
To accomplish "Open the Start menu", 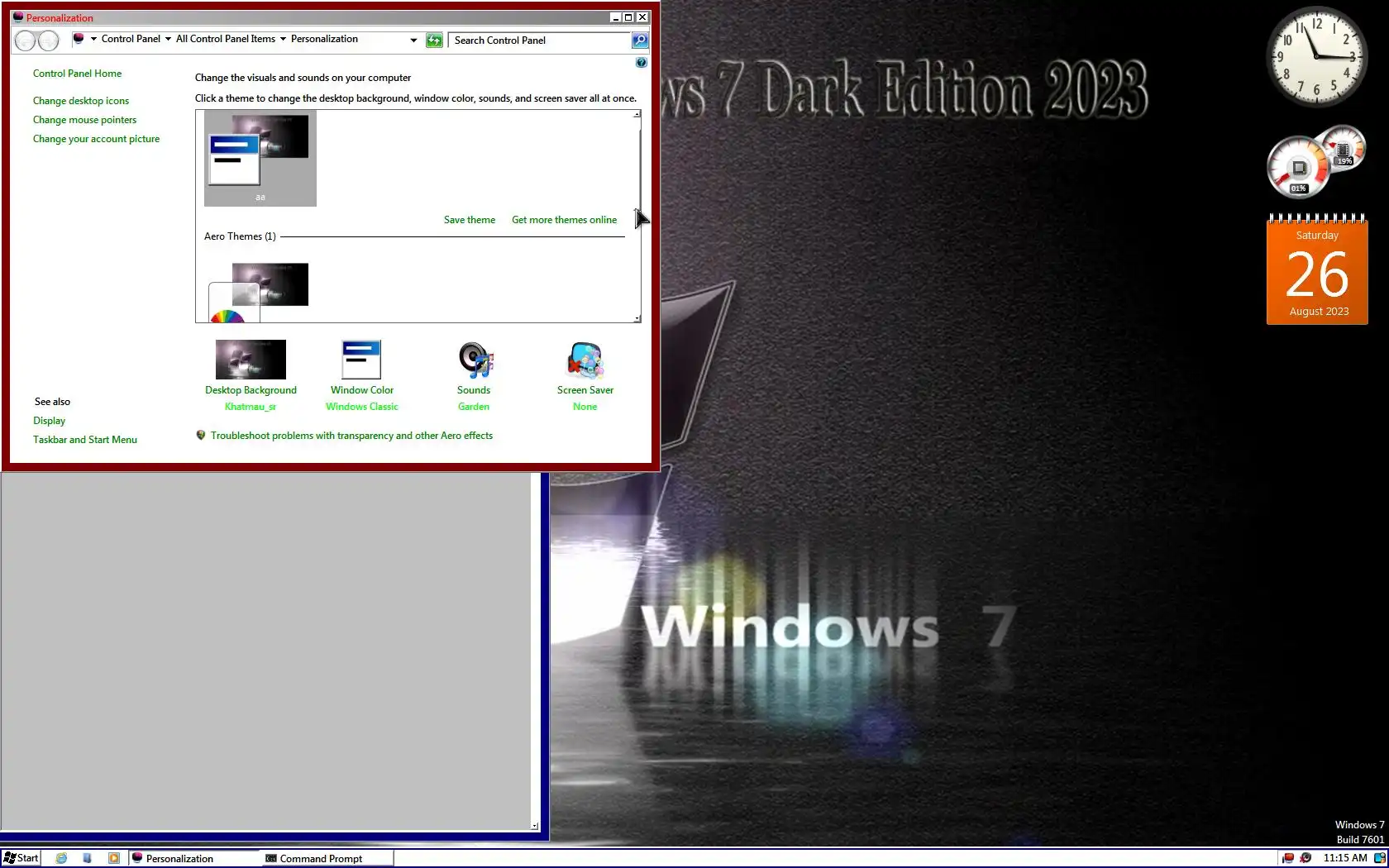I will [x=21, y=858].
